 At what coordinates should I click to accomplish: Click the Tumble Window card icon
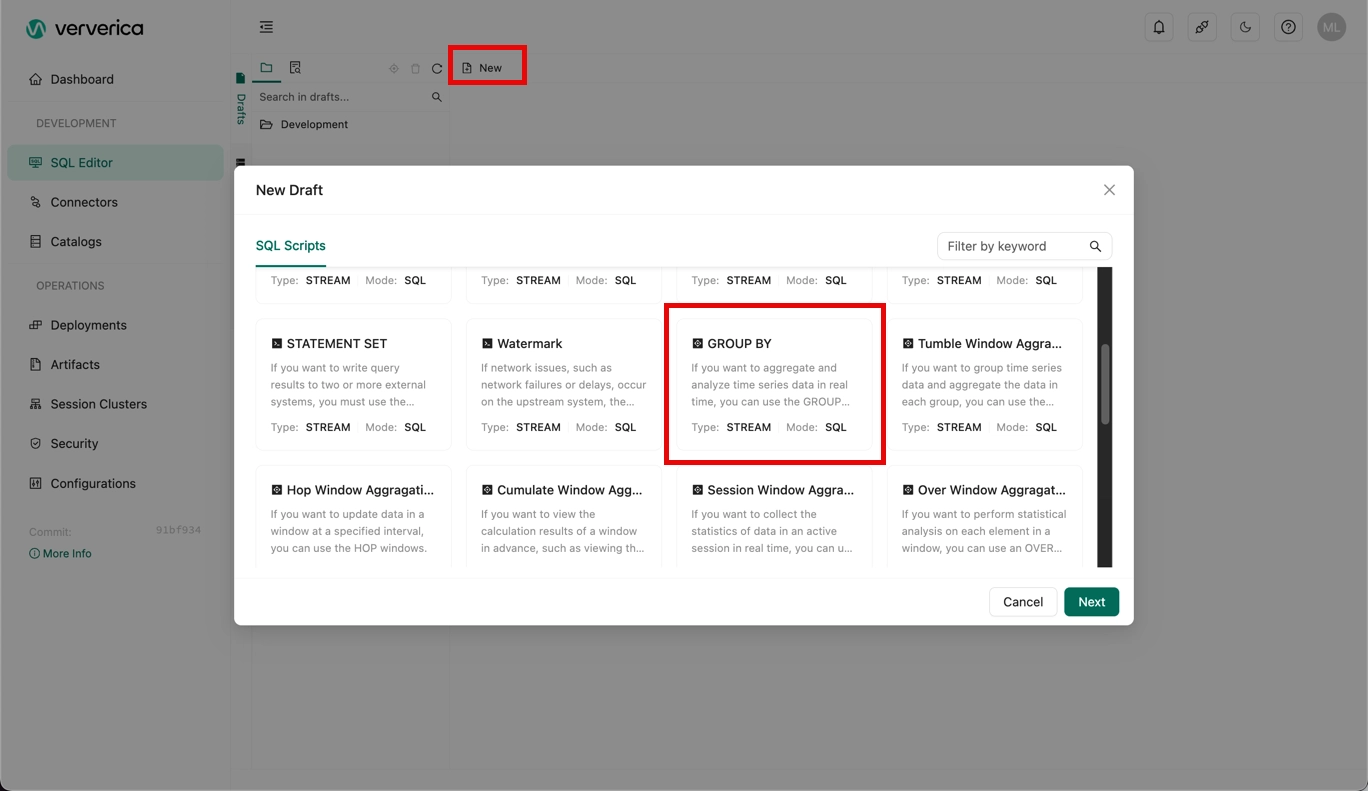click(908, 344)
